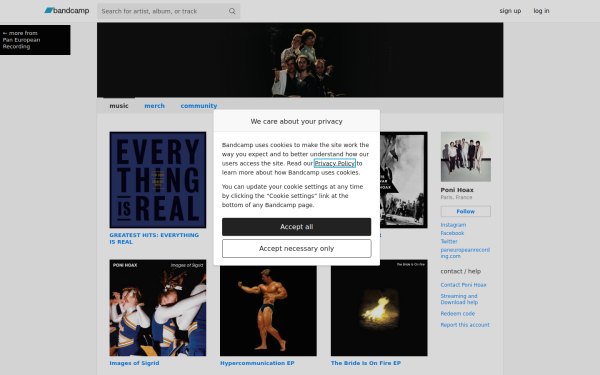The image size is (600, 375).
Task: Focus the artist, album, or track search field
Action: [x=168, y=11]
